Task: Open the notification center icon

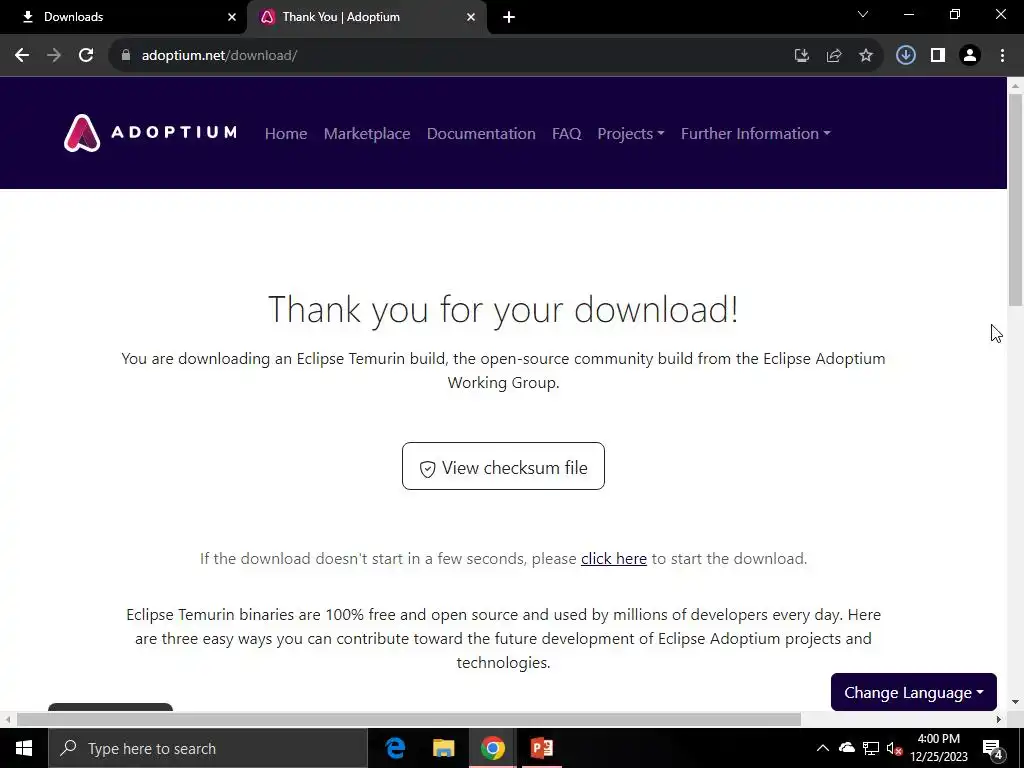Action: click(993, 749)
